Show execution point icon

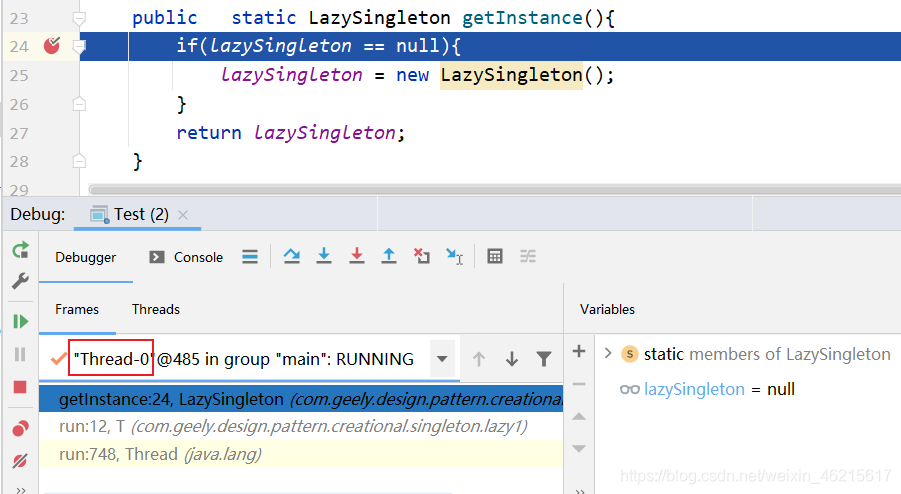pyautogui.click(x=250, y=257)
